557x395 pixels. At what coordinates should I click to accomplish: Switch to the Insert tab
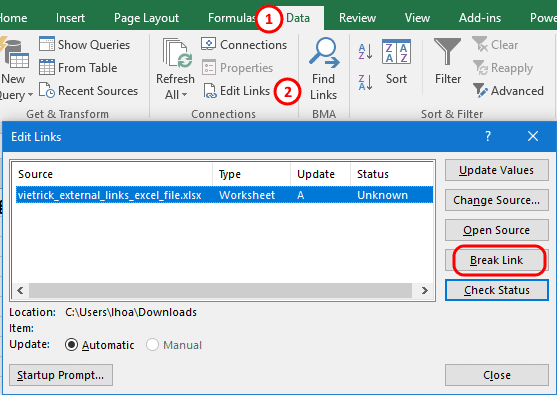tap(70, 18)
